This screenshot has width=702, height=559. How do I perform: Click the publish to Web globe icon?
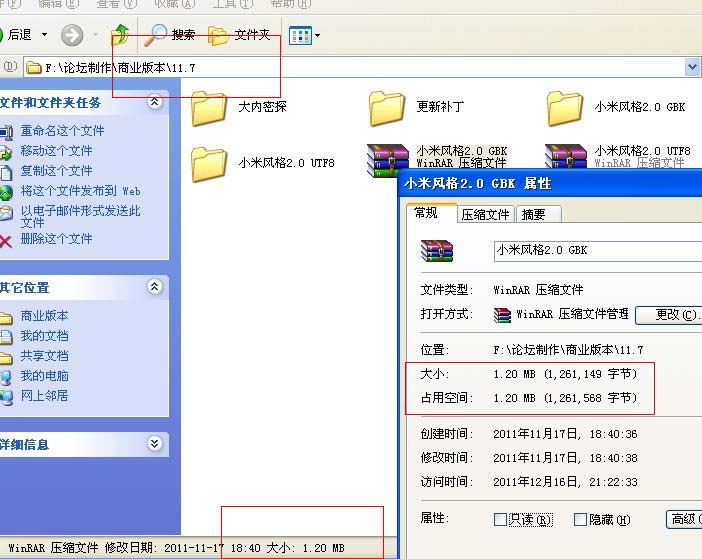click(6, 193)
